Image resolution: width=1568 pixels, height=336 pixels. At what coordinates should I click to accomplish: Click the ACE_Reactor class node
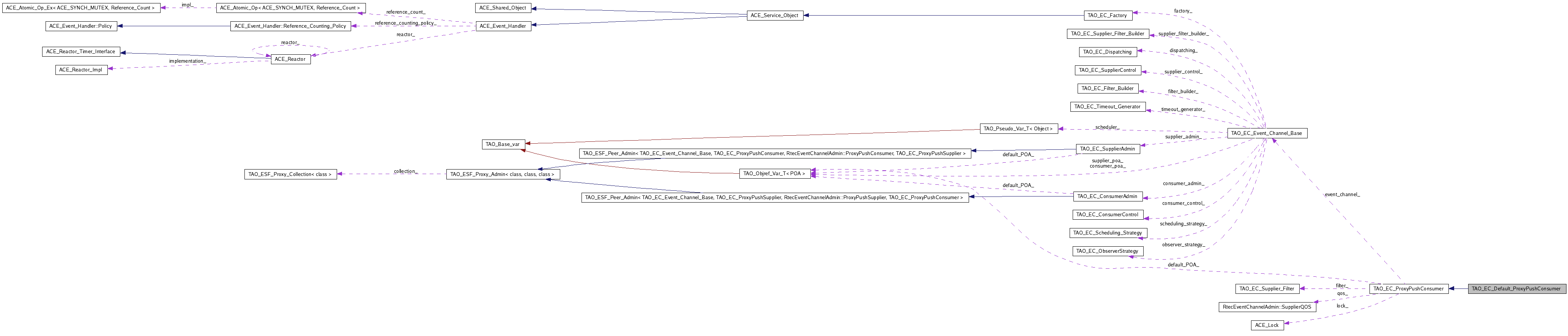click(x=290, y=59)
